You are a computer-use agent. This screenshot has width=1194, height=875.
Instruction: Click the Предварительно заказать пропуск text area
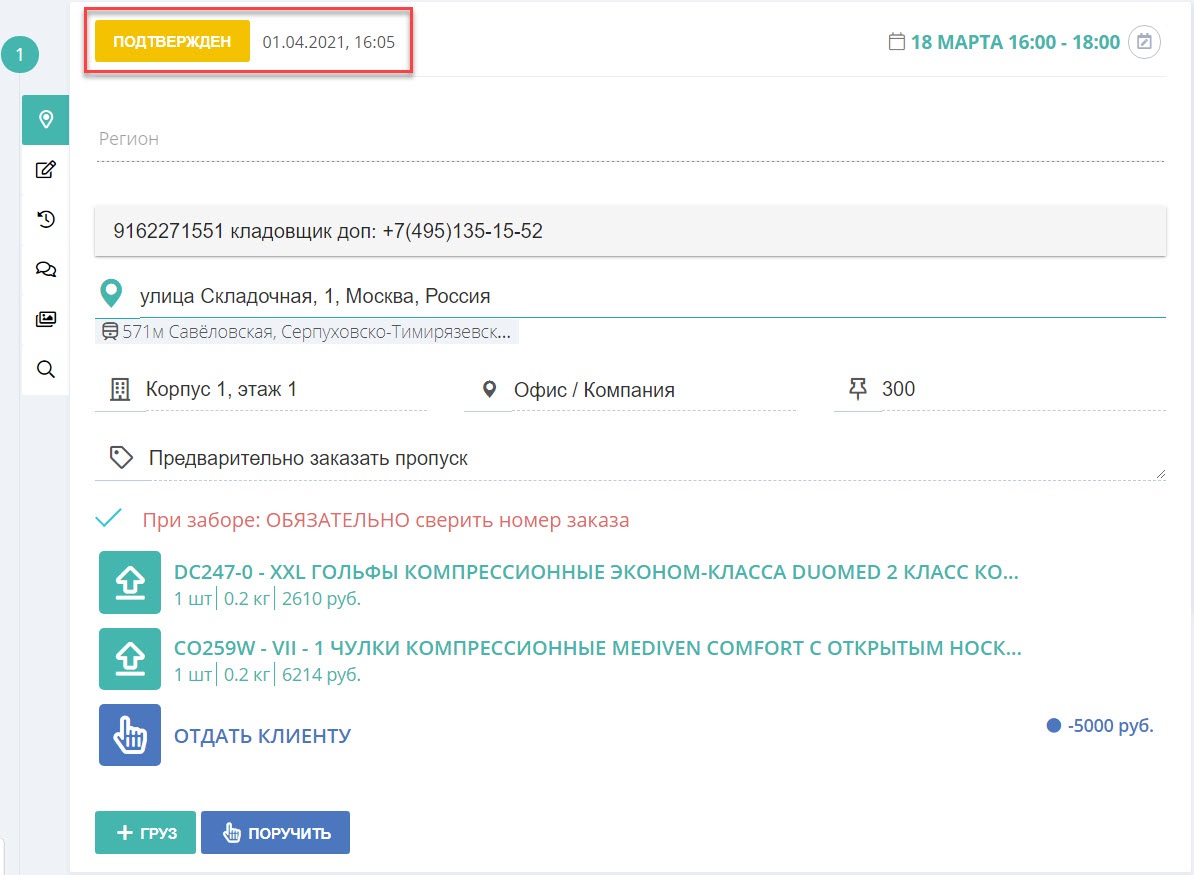(656, 458)
